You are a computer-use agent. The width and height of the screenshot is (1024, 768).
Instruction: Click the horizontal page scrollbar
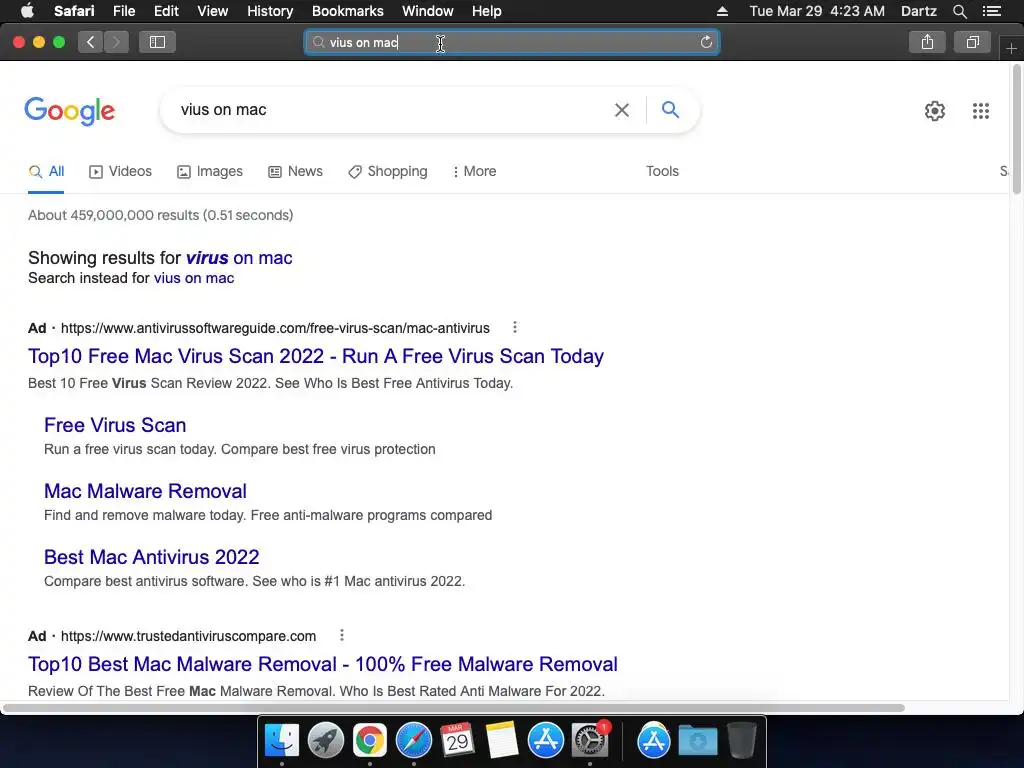pyautogui.click(x=454, y=708)
